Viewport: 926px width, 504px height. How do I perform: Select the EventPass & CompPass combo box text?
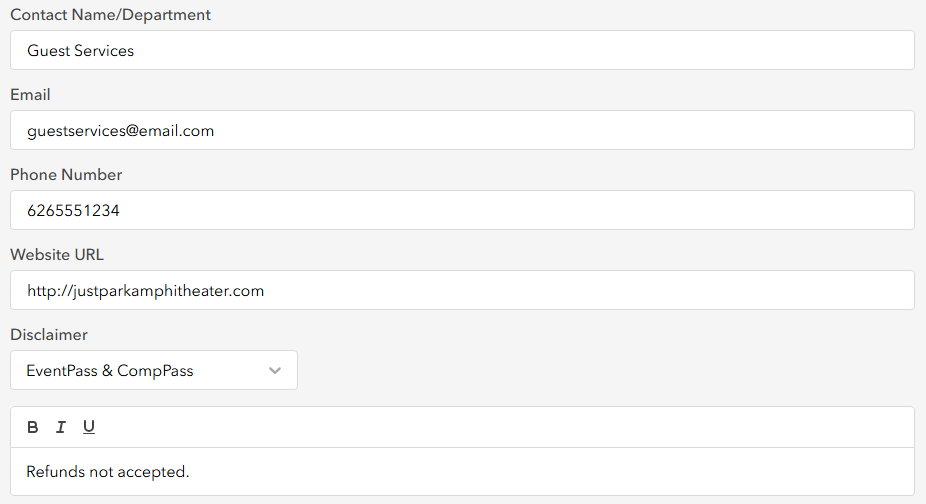pyautogui.click(x=110, y=370)
